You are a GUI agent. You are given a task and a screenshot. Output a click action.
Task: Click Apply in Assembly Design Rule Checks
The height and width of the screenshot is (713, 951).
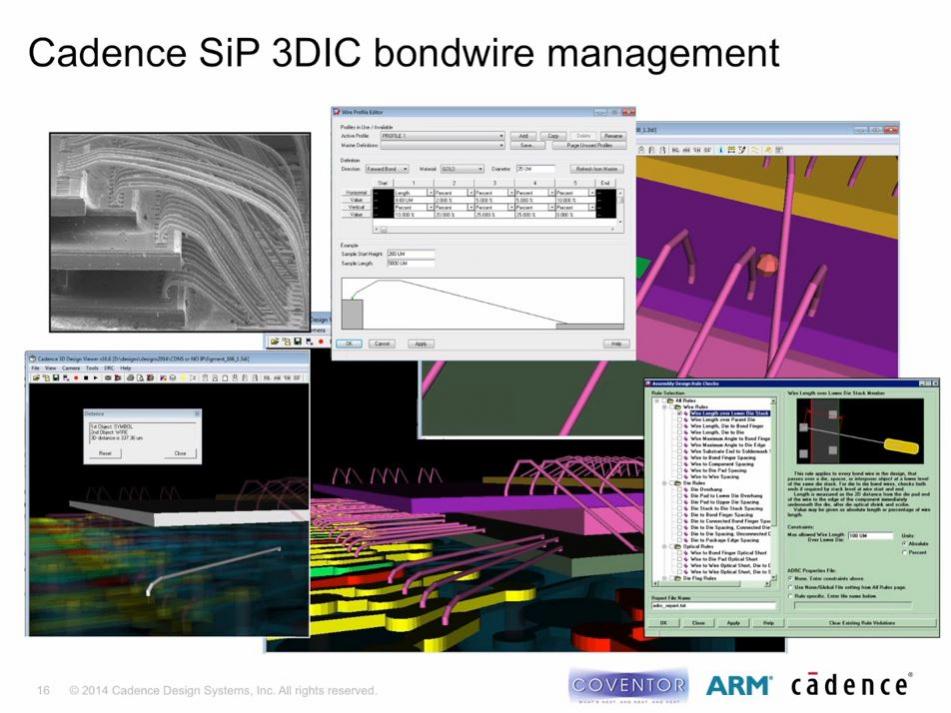(x=733, y=623)
